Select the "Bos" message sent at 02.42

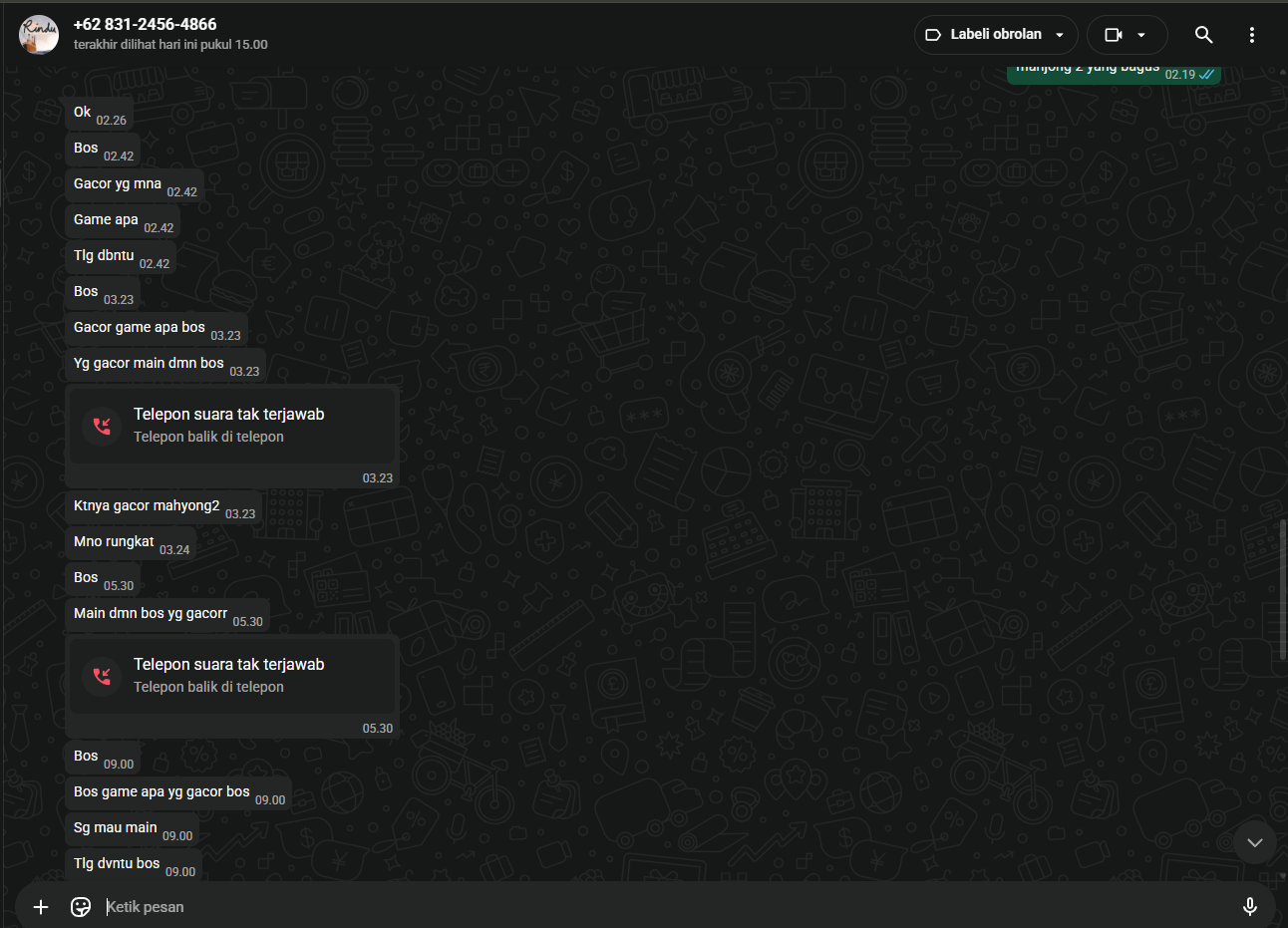(x=103, y=150)
